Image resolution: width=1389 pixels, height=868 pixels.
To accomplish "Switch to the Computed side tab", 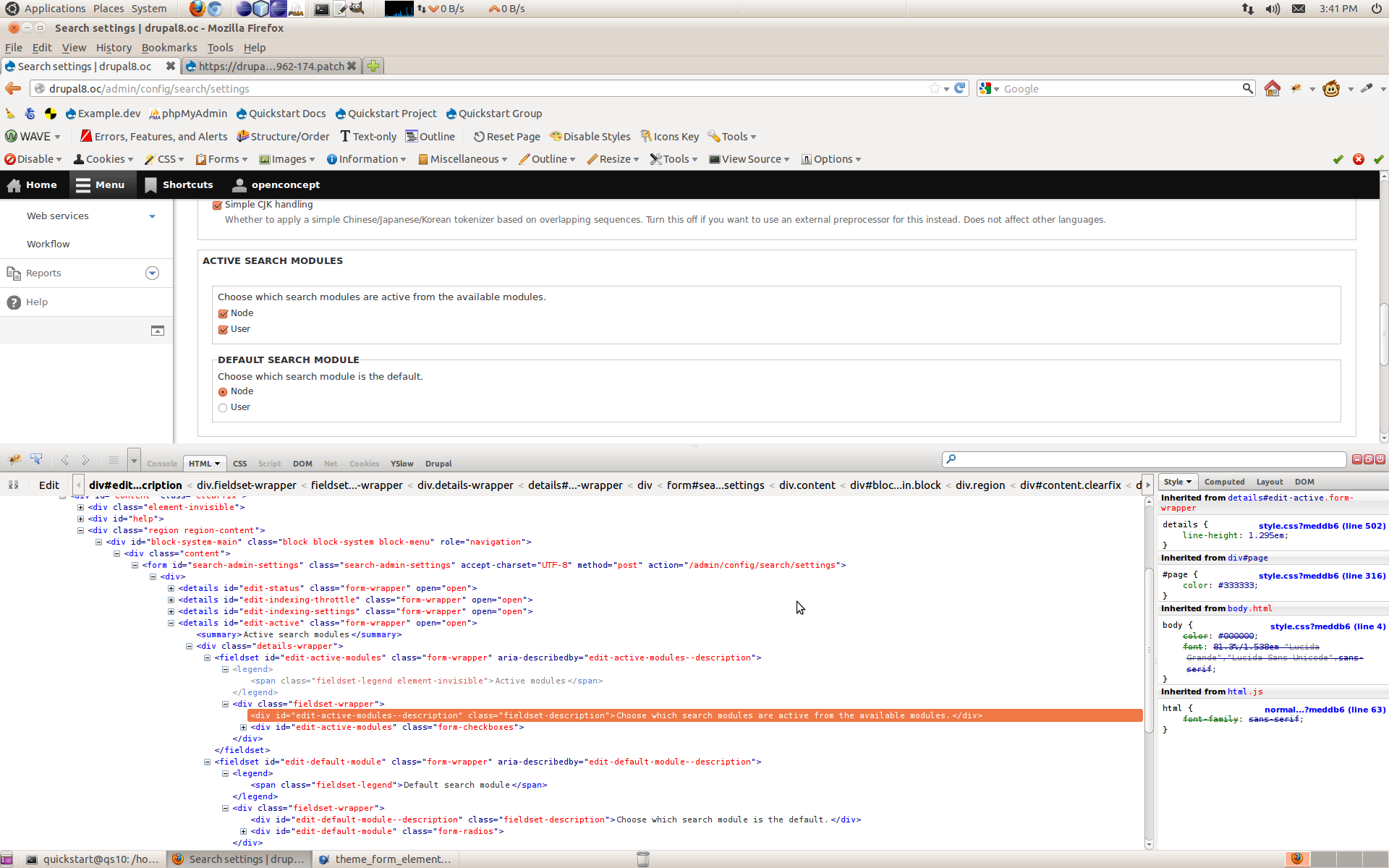I will (x=1224, y=482).
